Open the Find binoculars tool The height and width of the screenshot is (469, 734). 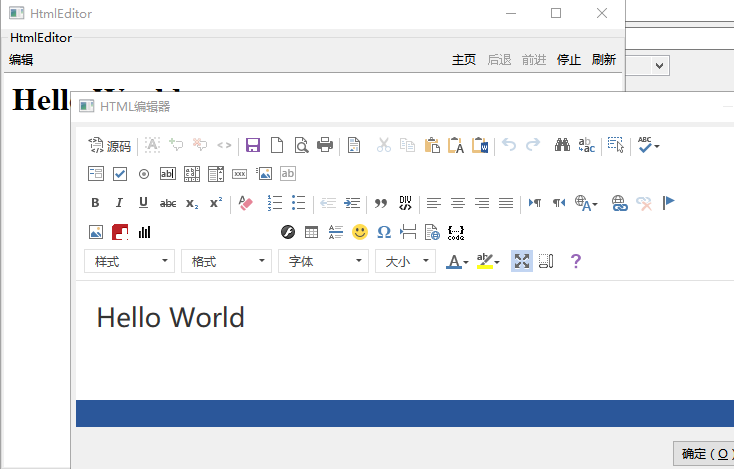pos(562,145)
